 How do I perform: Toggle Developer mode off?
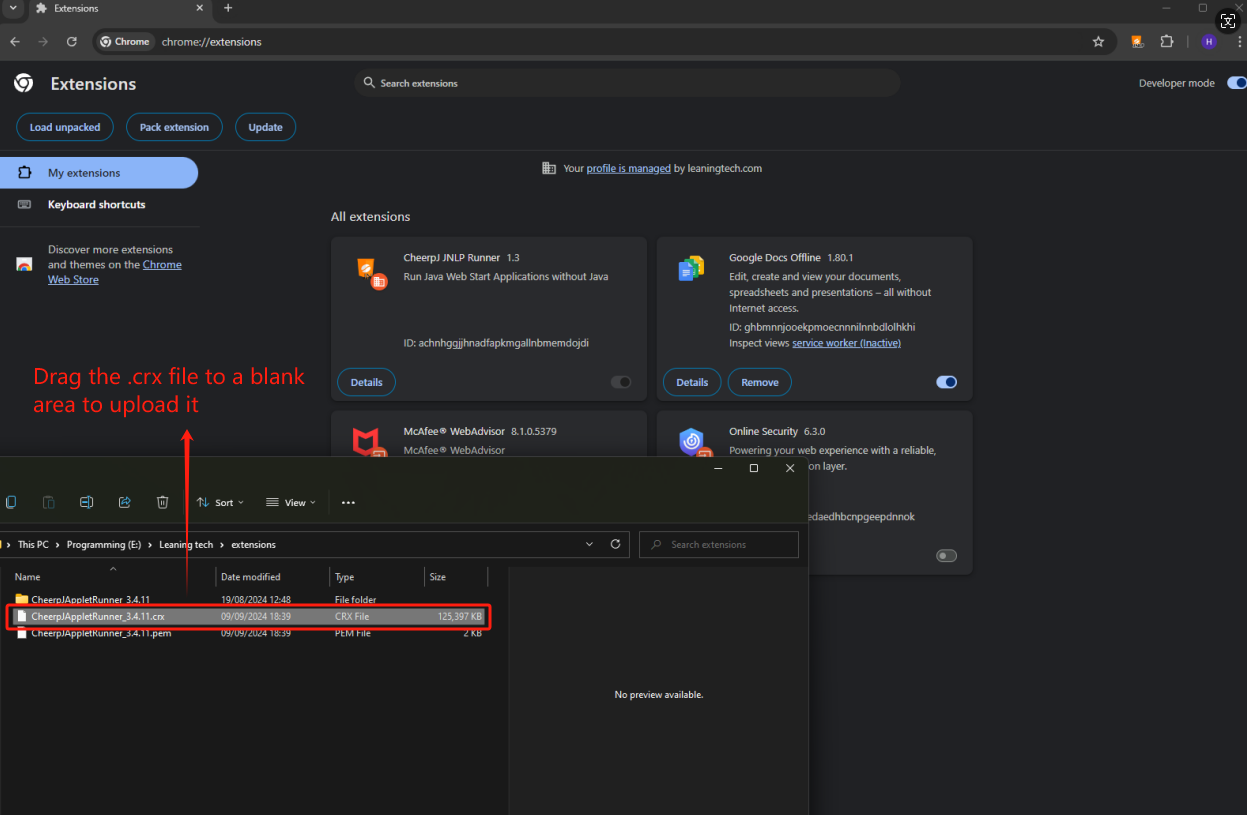[x=1236, y=83]
